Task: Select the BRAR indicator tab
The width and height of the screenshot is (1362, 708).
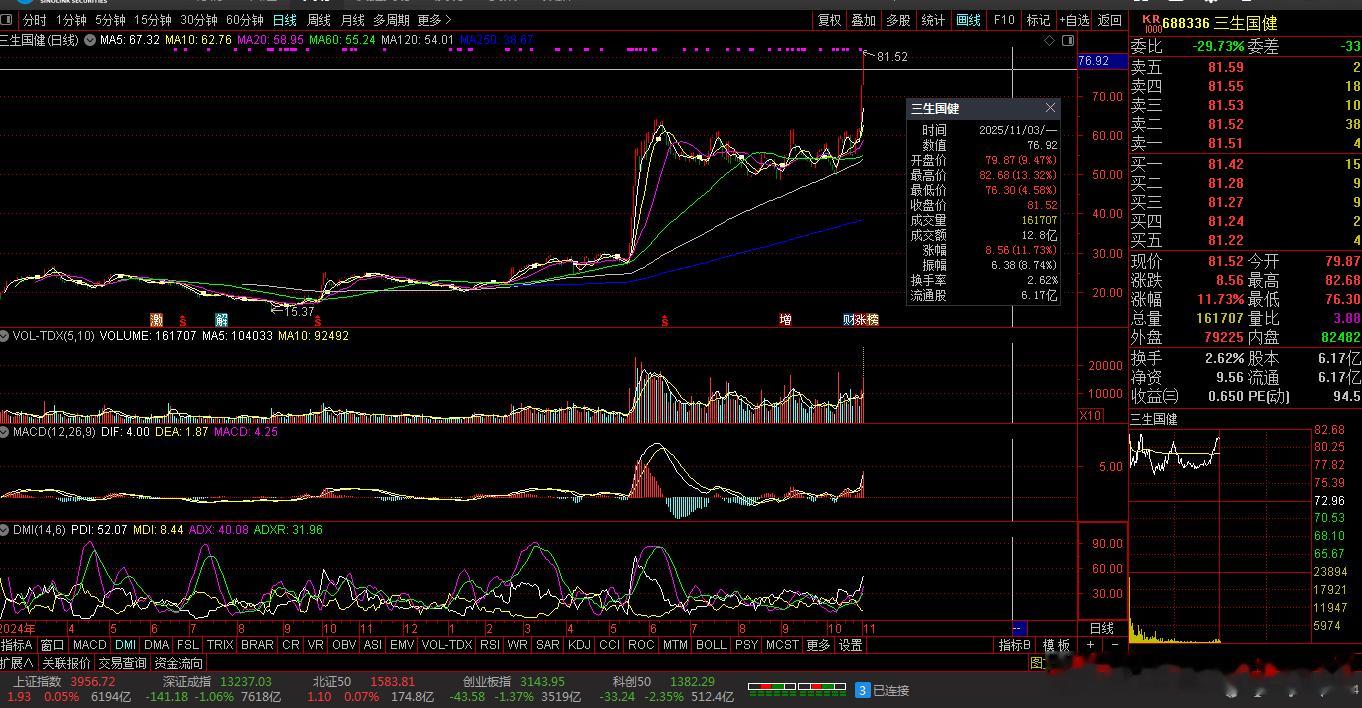Action: click(257, 645)
